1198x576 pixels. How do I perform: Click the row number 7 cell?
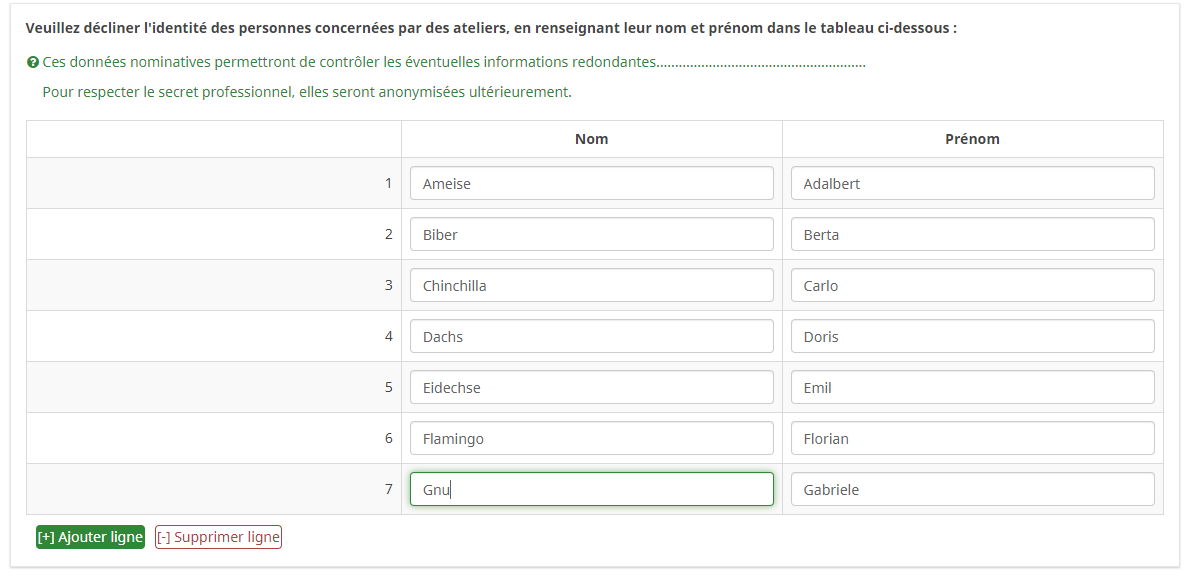[x=388, y=490]
